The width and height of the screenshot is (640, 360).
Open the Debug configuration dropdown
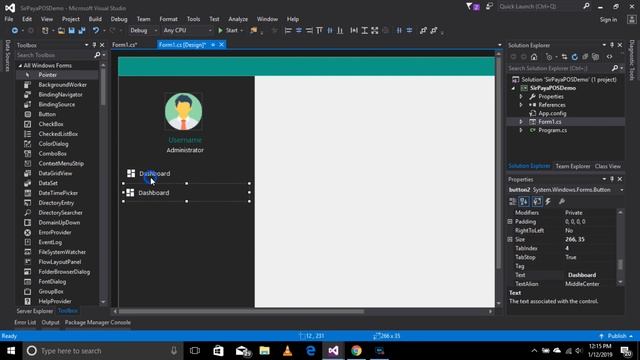(x=144, y=31)
